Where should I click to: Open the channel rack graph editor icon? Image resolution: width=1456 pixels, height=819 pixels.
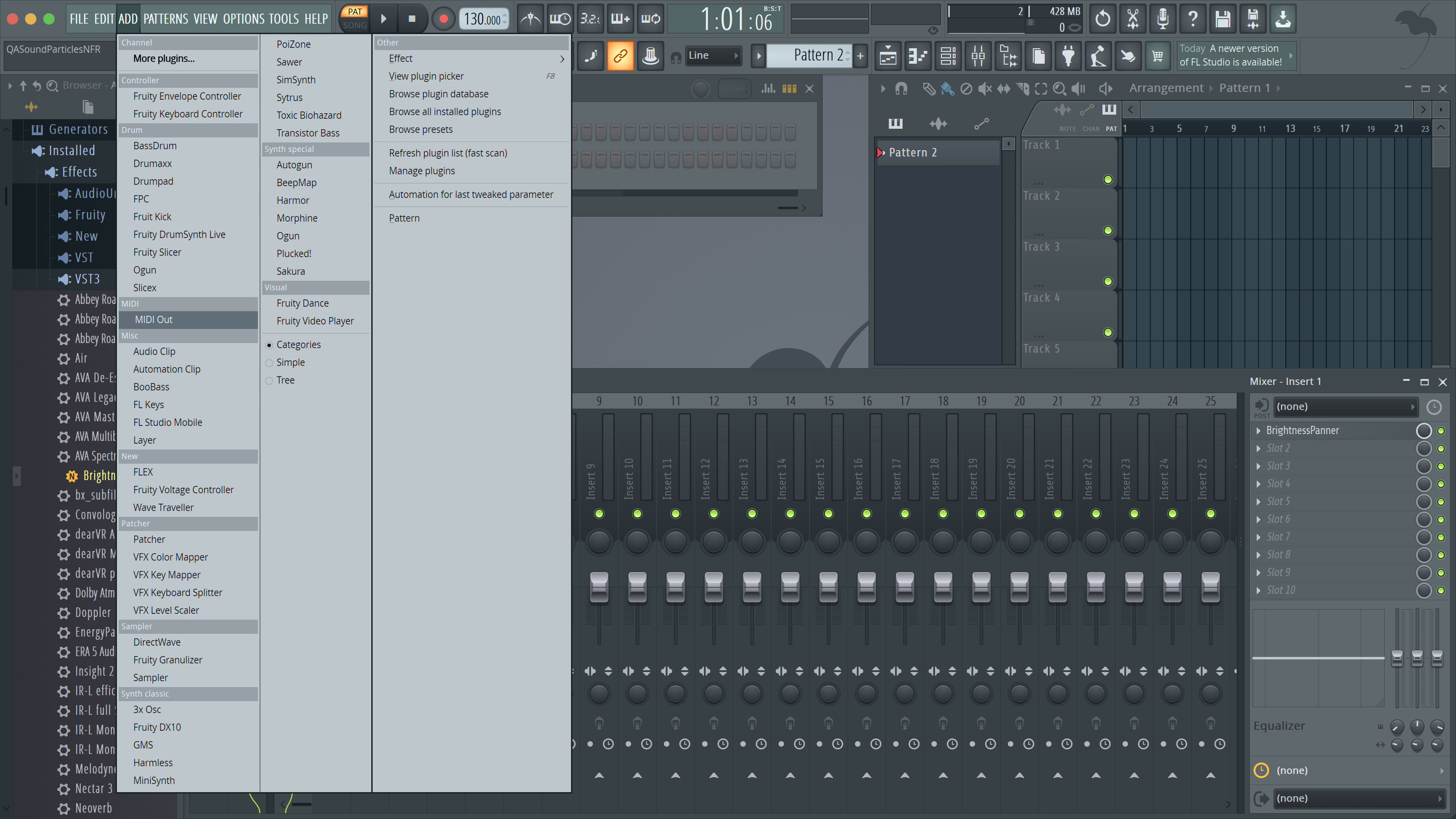tap(768, 89)
